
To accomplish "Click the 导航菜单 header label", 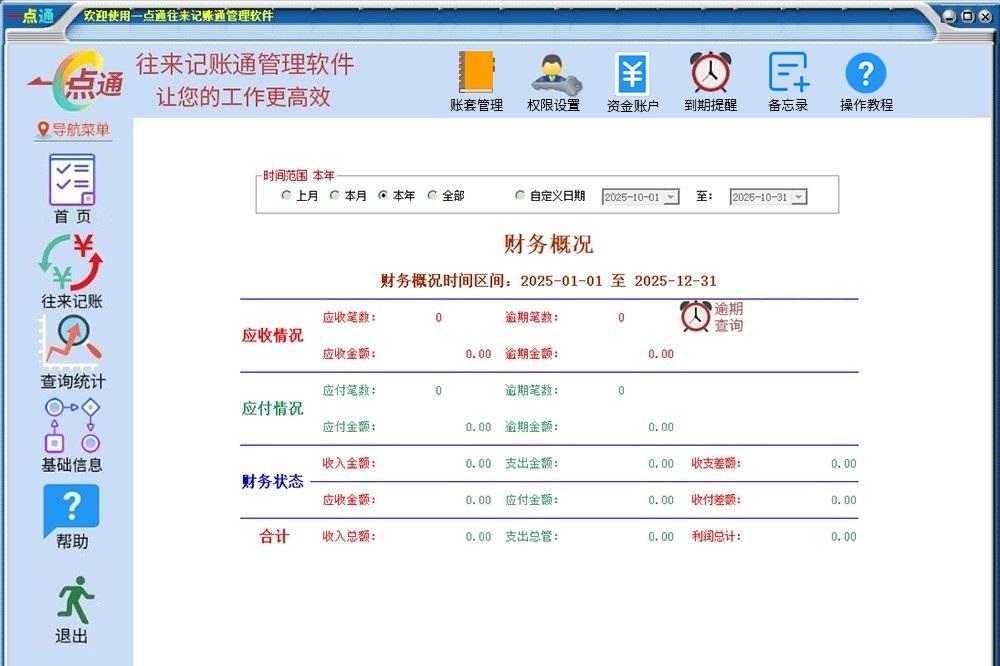I will tap(74, 130).
